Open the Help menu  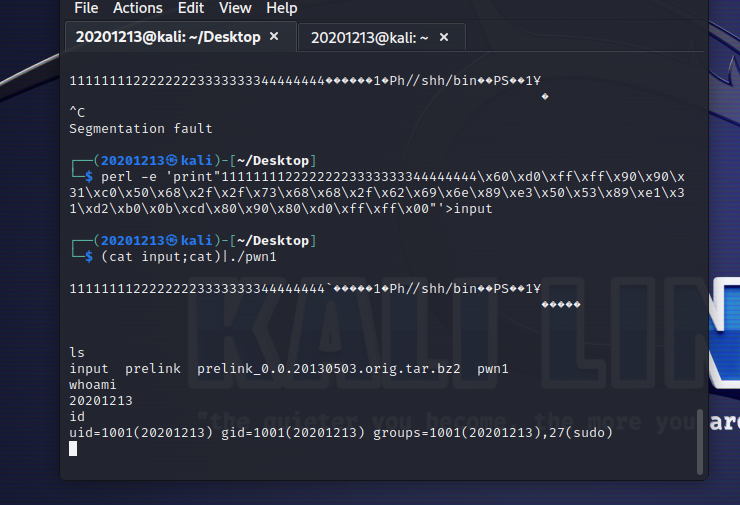pyautogui.click(x=282, y=8)
